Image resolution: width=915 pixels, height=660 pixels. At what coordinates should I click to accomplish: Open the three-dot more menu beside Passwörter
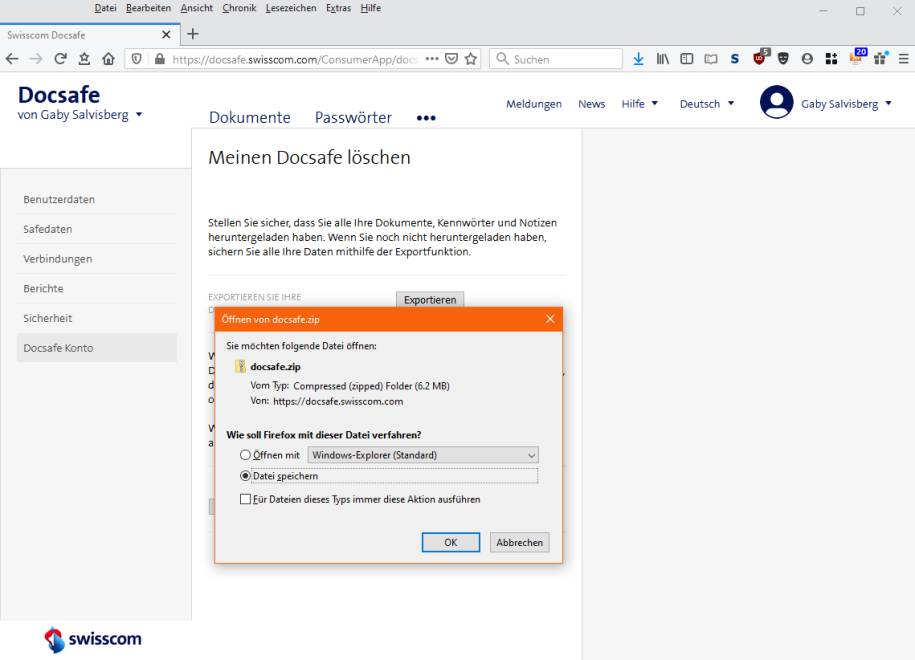pyautogui.click(x=426, y=118)
